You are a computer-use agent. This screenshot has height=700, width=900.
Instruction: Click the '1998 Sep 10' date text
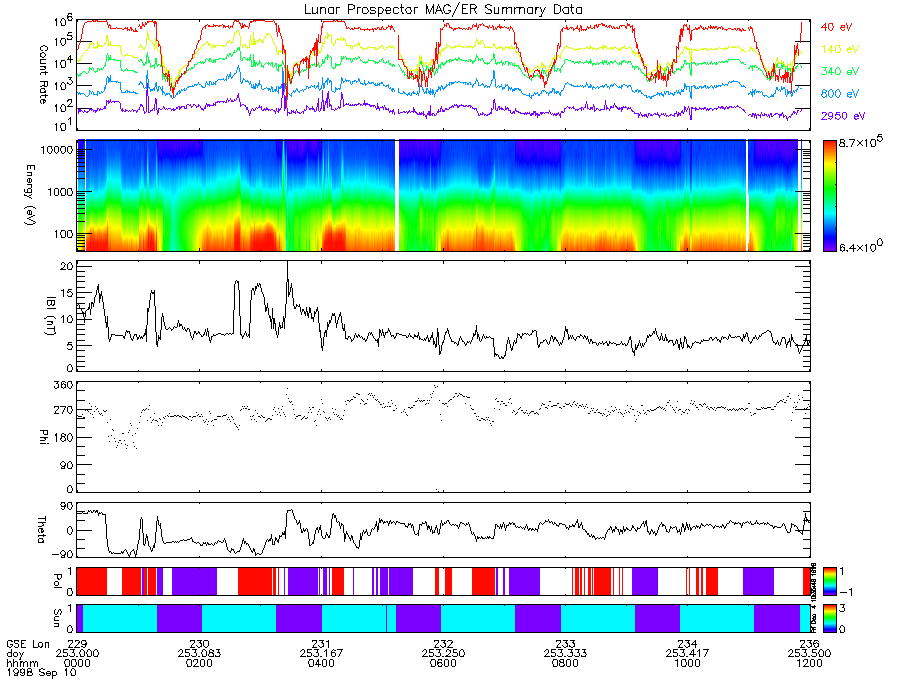[41, 672]
